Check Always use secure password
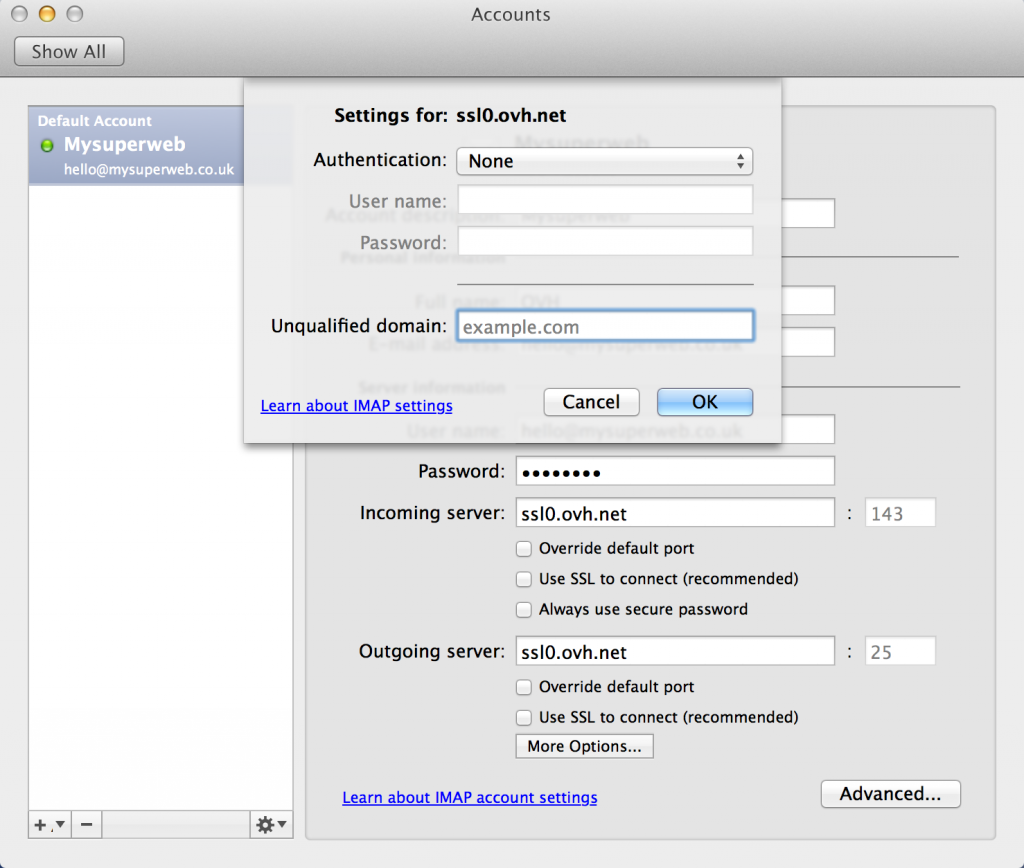Image resolution: width=1024 pixels, height=868 pixels. pos(524,610)
